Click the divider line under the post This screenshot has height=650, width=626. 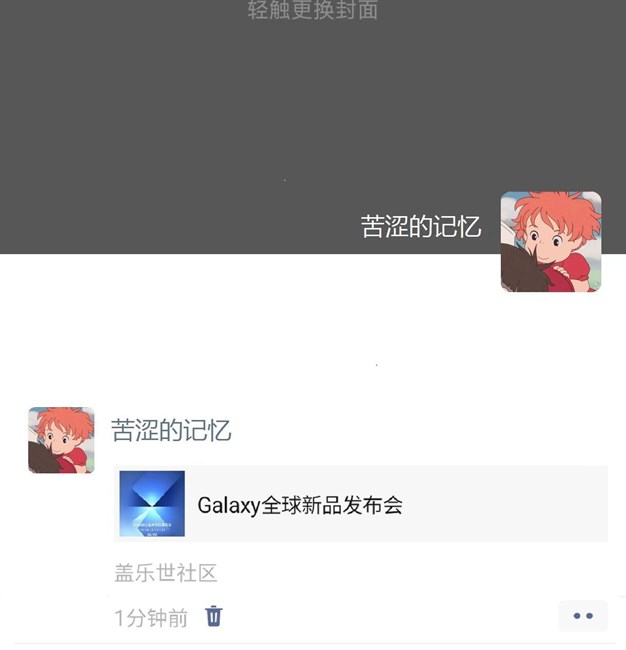[313, 644]
